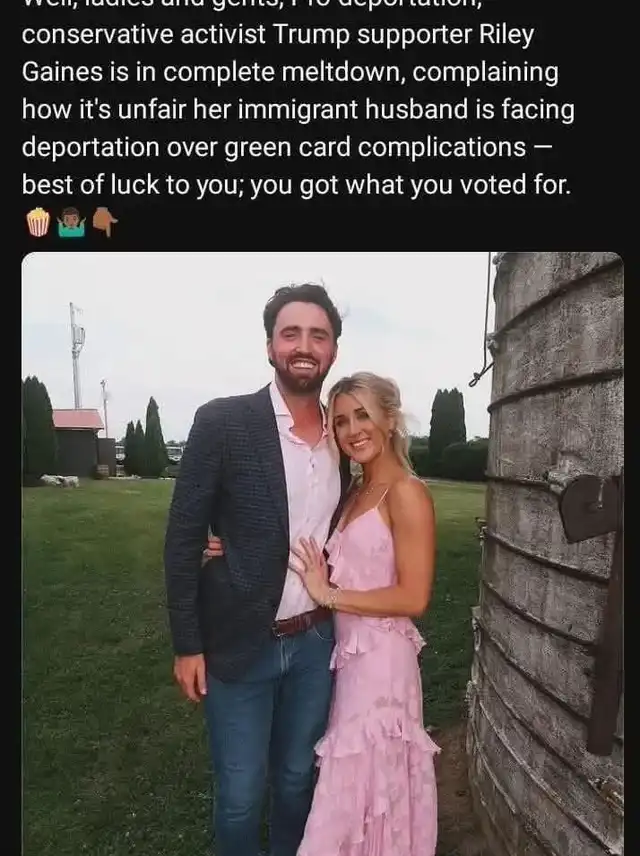Open the attached couple photo
This screenshot has width=640, height=856.
[322, 554]
